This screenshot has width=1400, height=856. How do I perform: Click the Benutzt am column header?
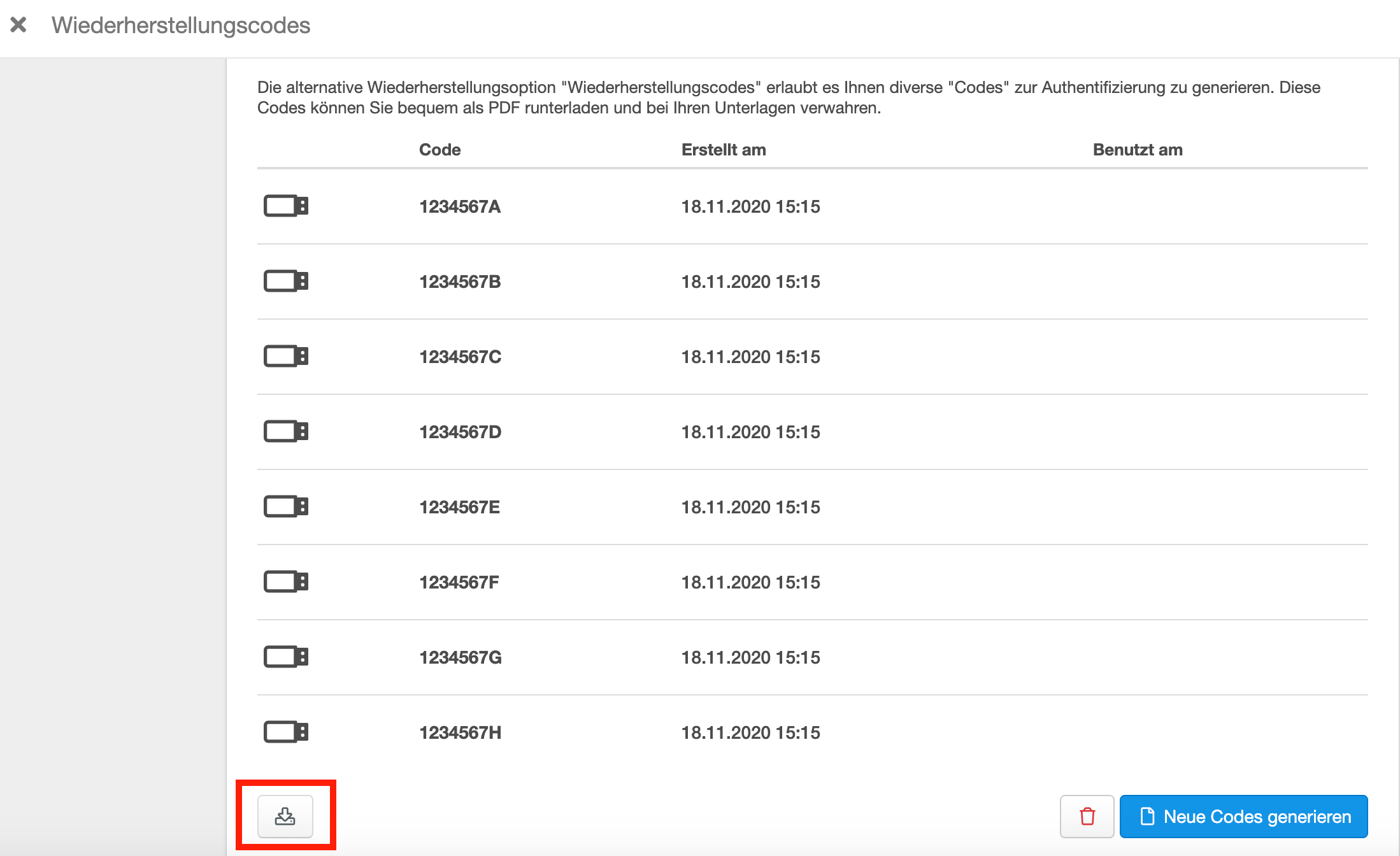1137,150
